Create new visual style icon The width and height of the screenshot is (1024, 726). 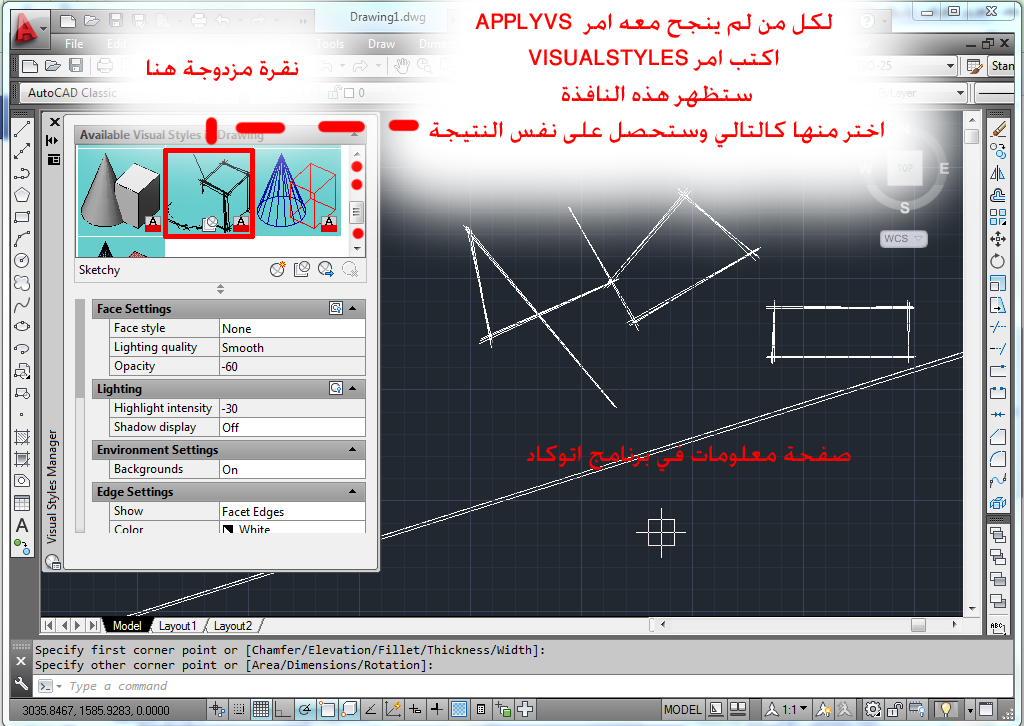coord(278,270)
